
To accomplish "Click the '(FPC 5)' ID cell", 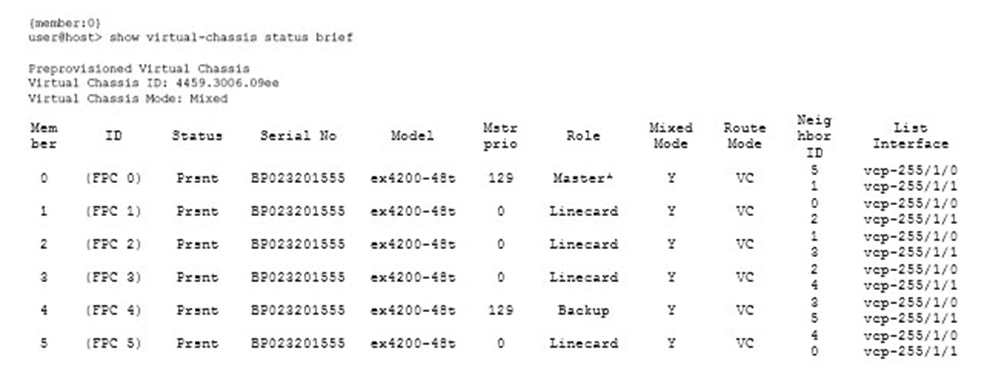I will [113, 343].
